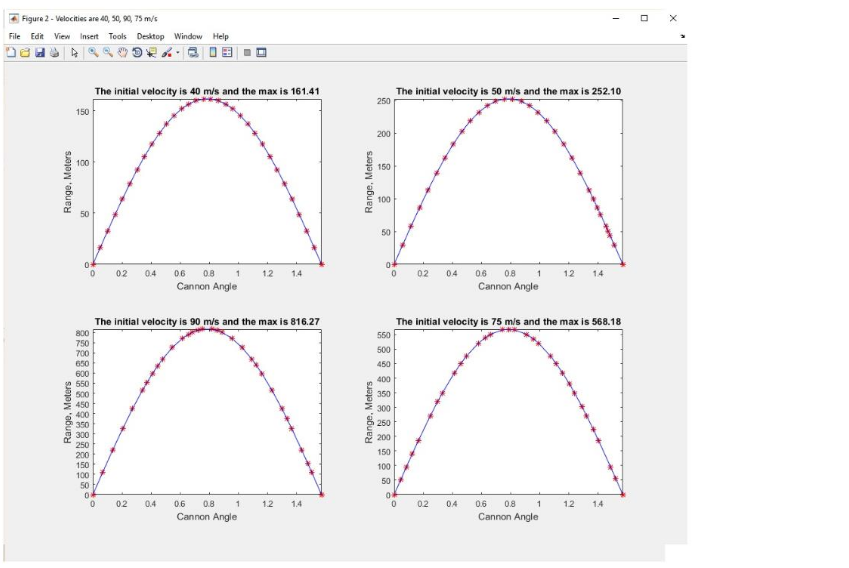849x568 pixels.
Task: Open the Edit menu
Action: pos(37,36)
